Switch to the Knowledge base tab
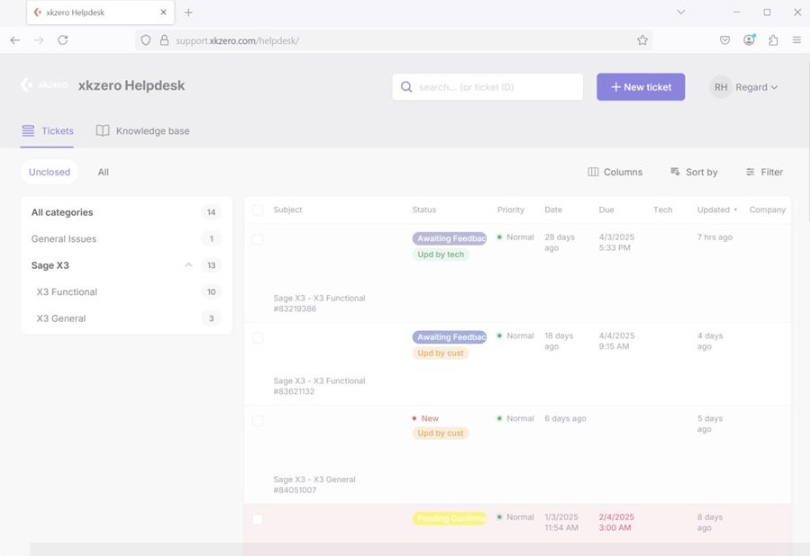This screenshot has width=810, height=556. (x=143, y=131)
